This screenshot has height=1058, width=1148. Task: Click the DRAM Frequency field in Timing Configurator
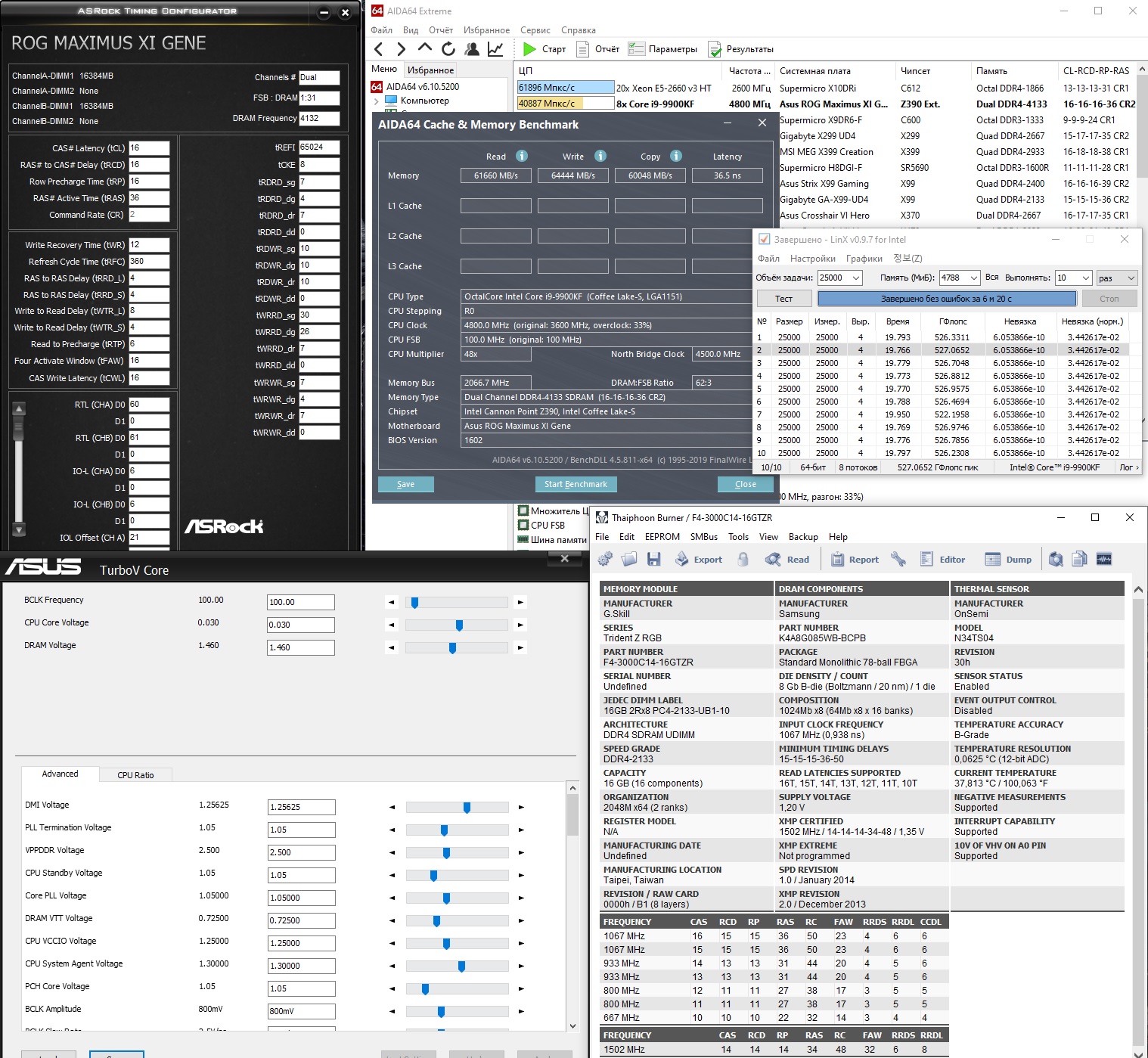319,119
